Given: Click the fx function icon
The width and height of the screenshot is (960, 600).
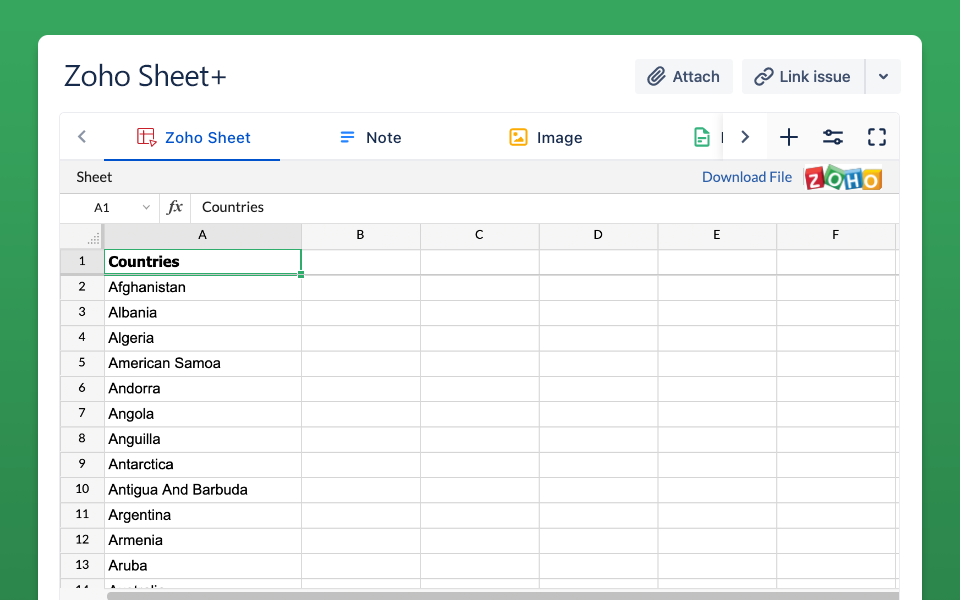Looking at the screenshot, I should tap(175, 208).
